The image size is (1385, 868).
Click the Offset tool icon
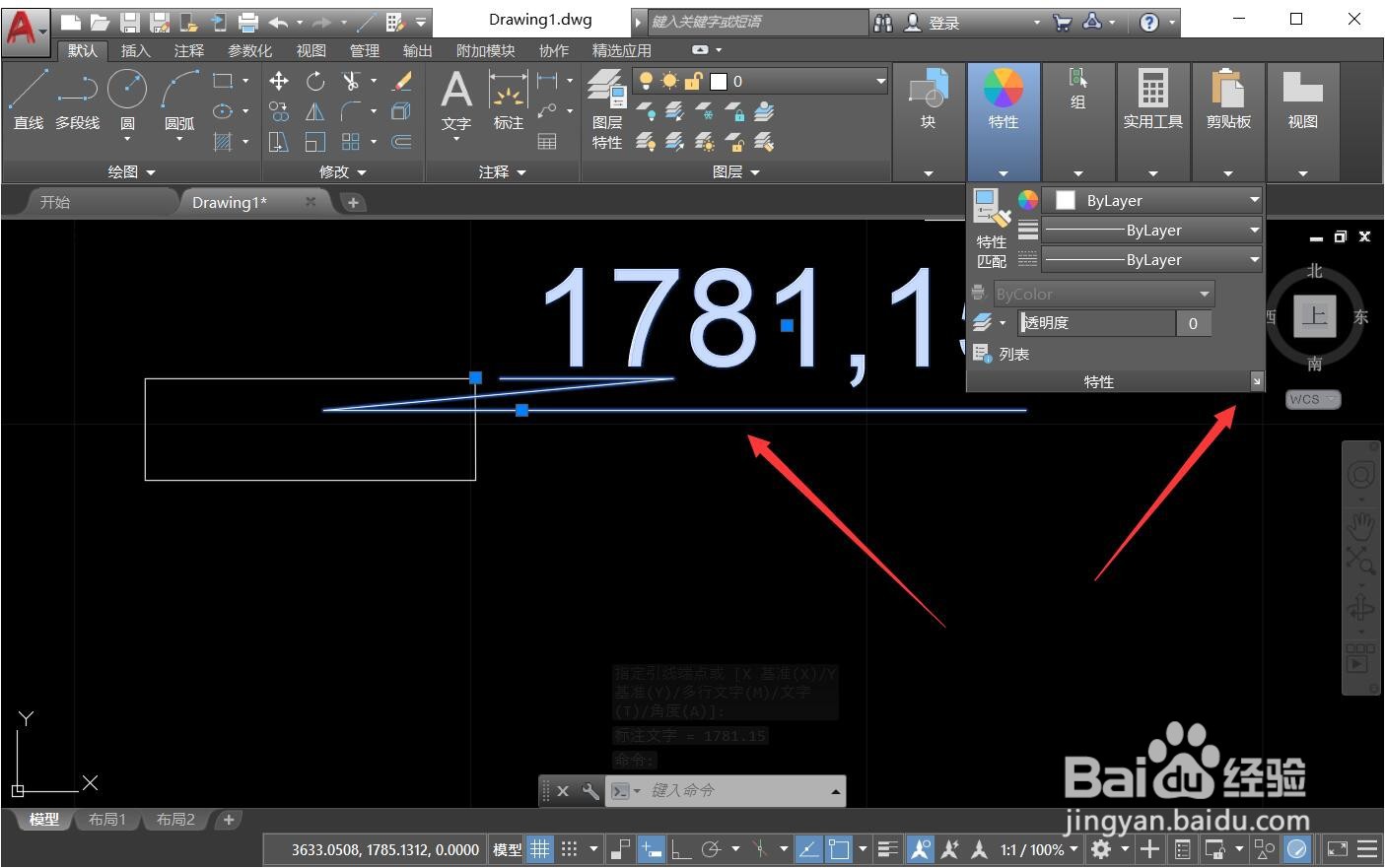coord(401,142)
